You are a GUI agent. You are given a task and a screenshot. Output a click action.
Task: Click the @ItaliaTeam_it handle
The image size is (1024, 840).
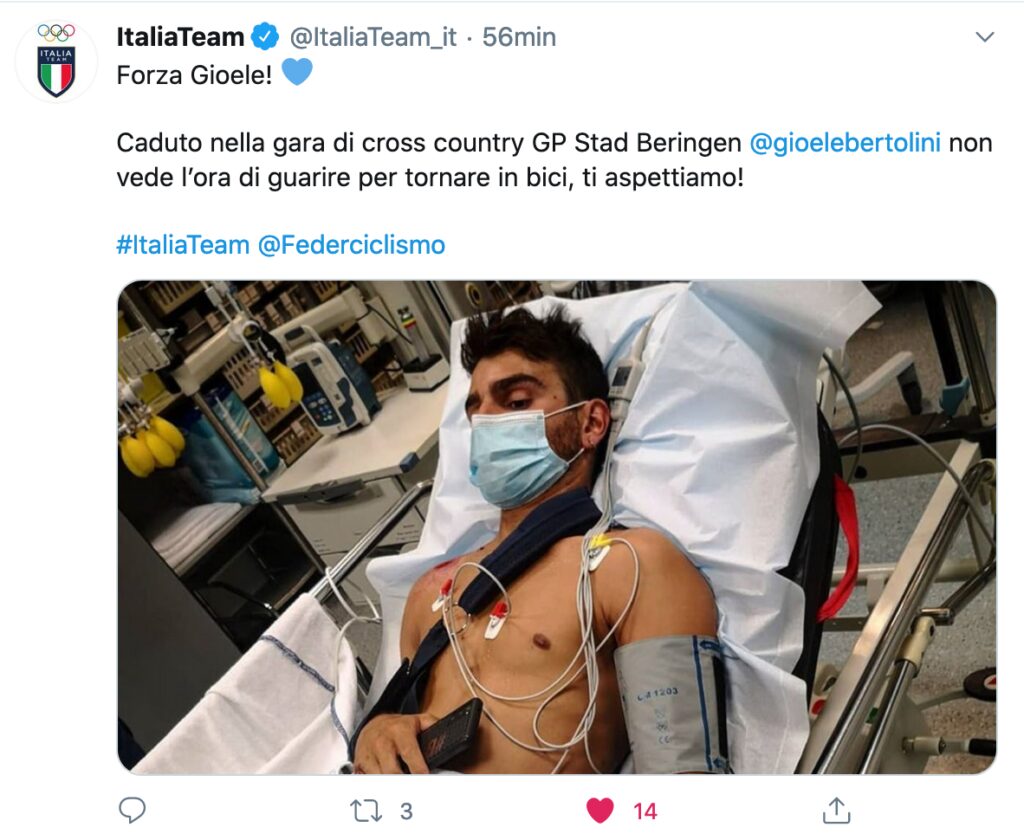pyautogui.click(x=373, y=37)
